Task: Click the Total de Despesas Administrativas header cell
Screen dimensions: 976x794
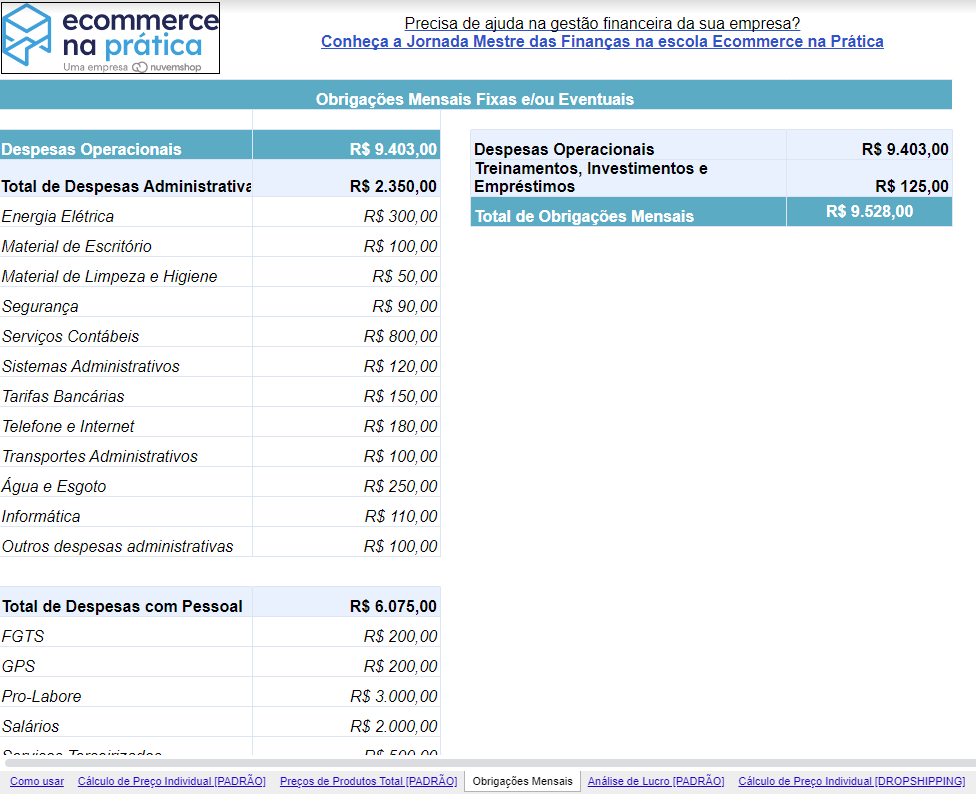Action: [x=126, y=179]
